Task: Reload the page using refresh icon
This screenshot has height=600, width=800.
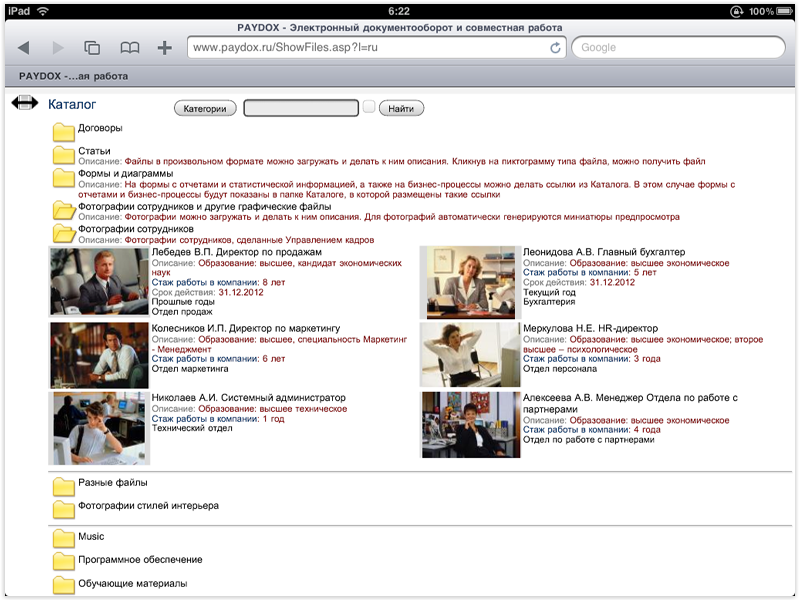Action: 555,47
